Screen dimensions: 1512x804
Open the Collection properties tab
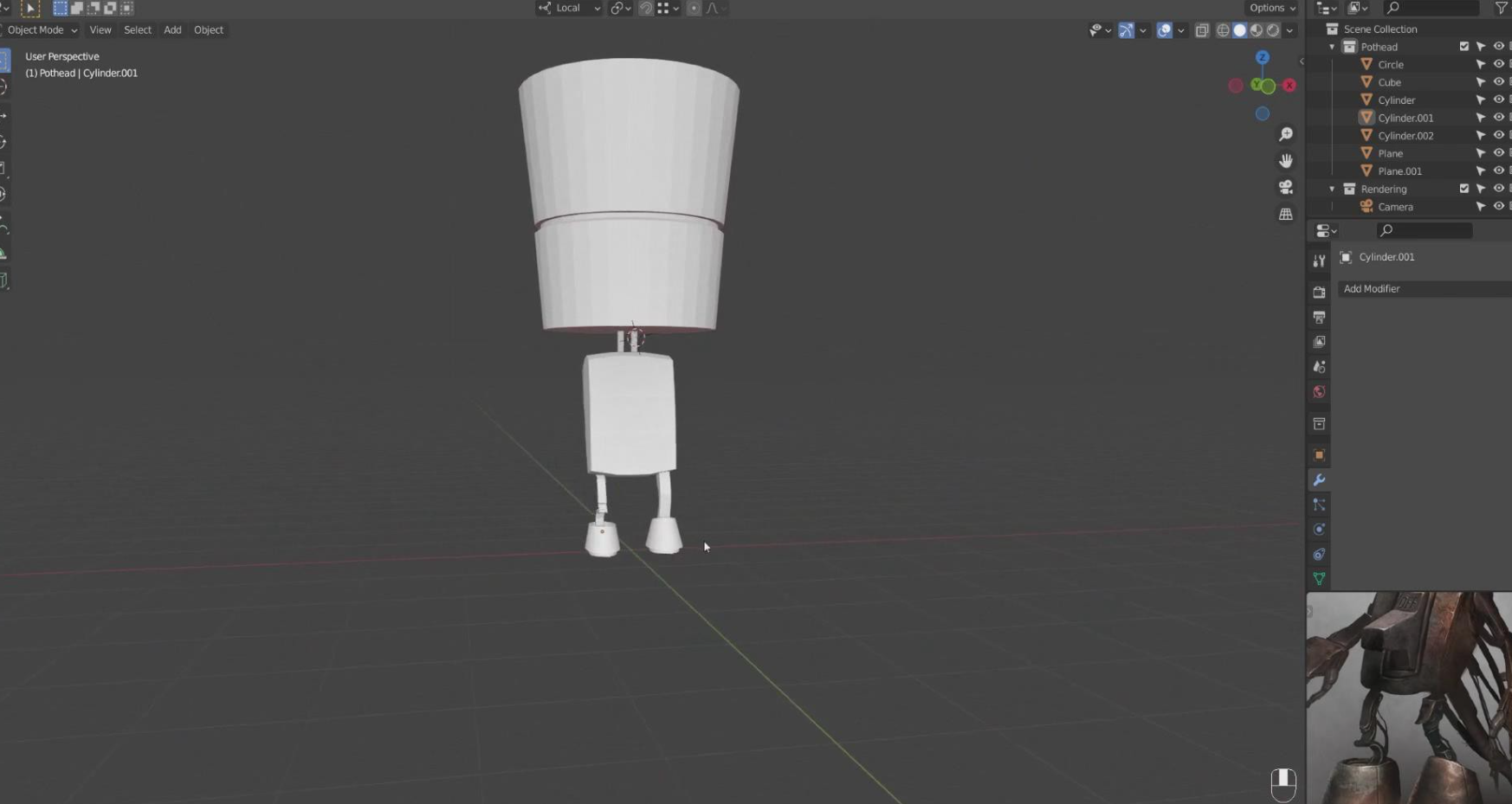pos(1319,424)
